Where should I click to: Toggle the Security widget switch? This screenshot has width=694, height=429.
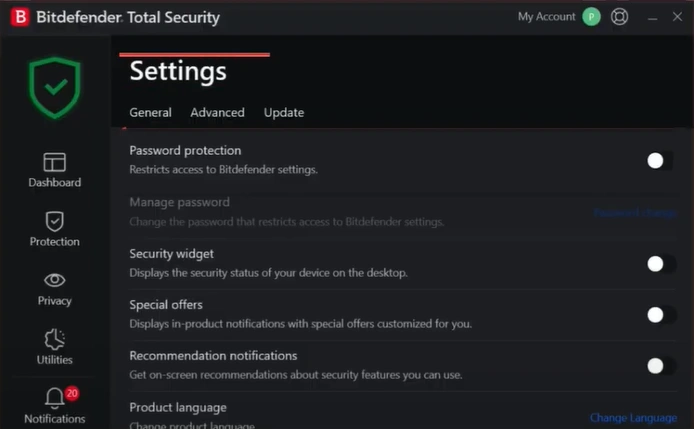tap(658, 264)
